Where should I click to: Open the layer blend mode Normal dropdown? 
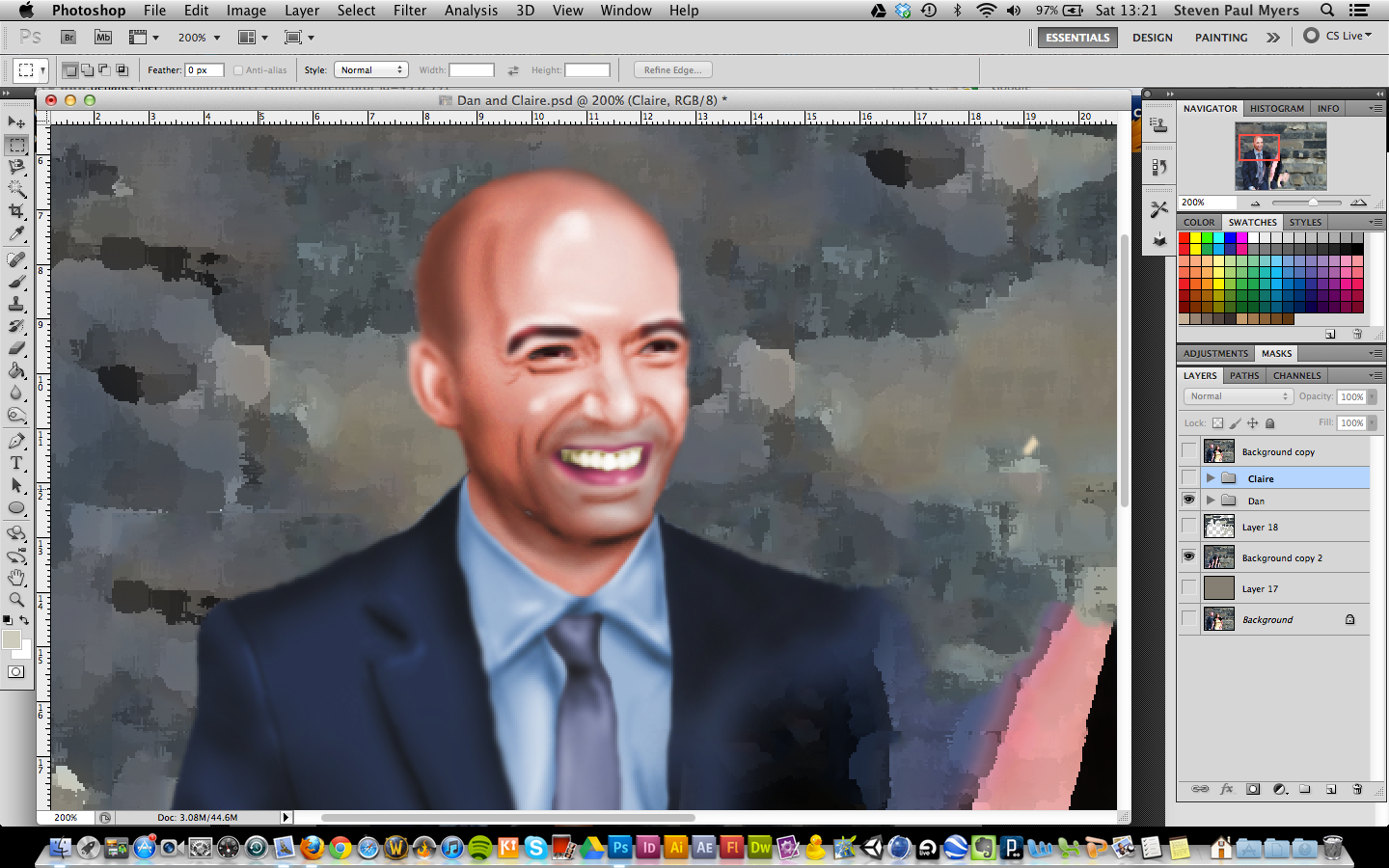pos(1238,396)
